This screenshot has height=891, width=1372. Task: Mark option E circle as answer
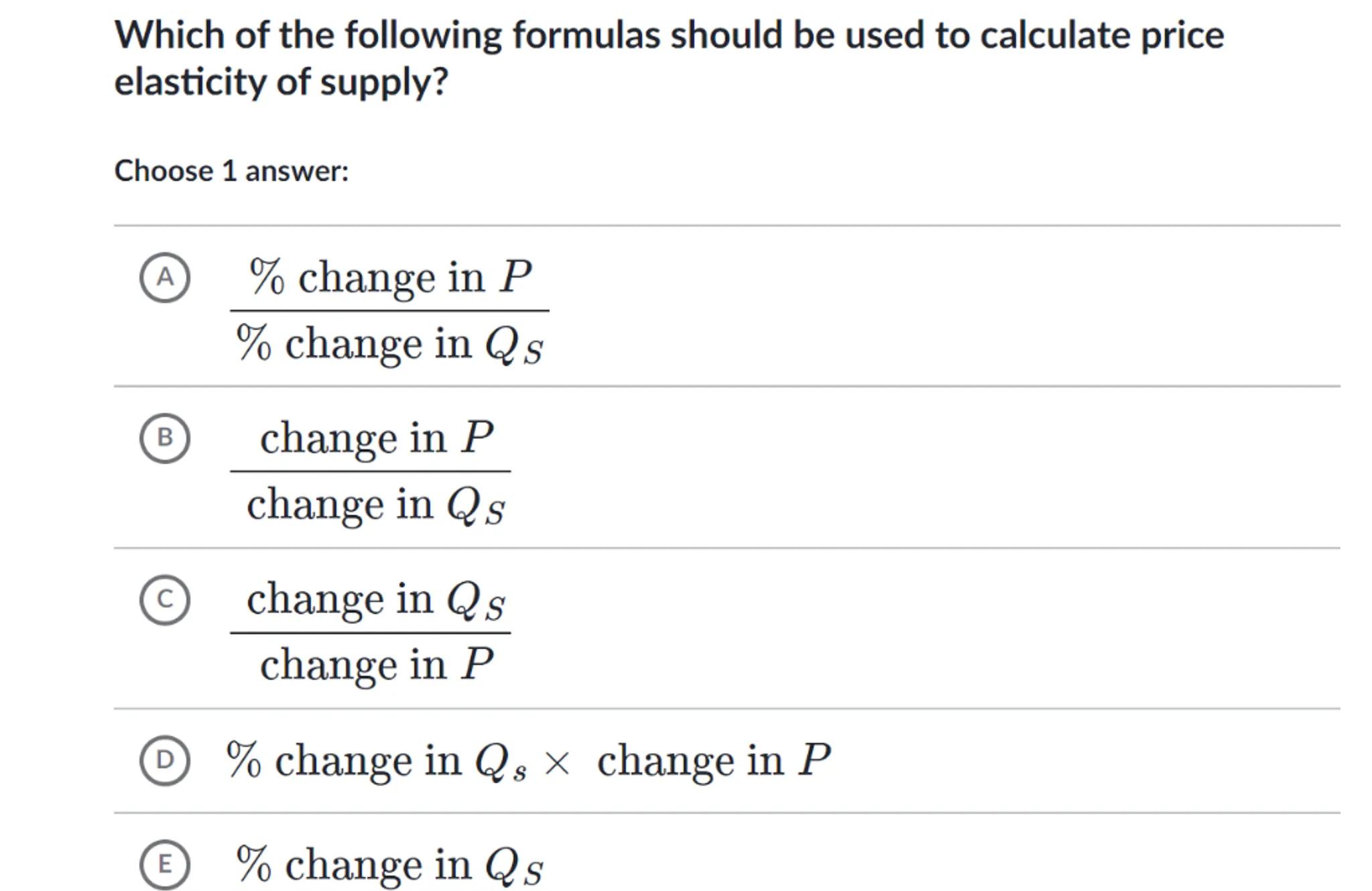click(165, 864)
